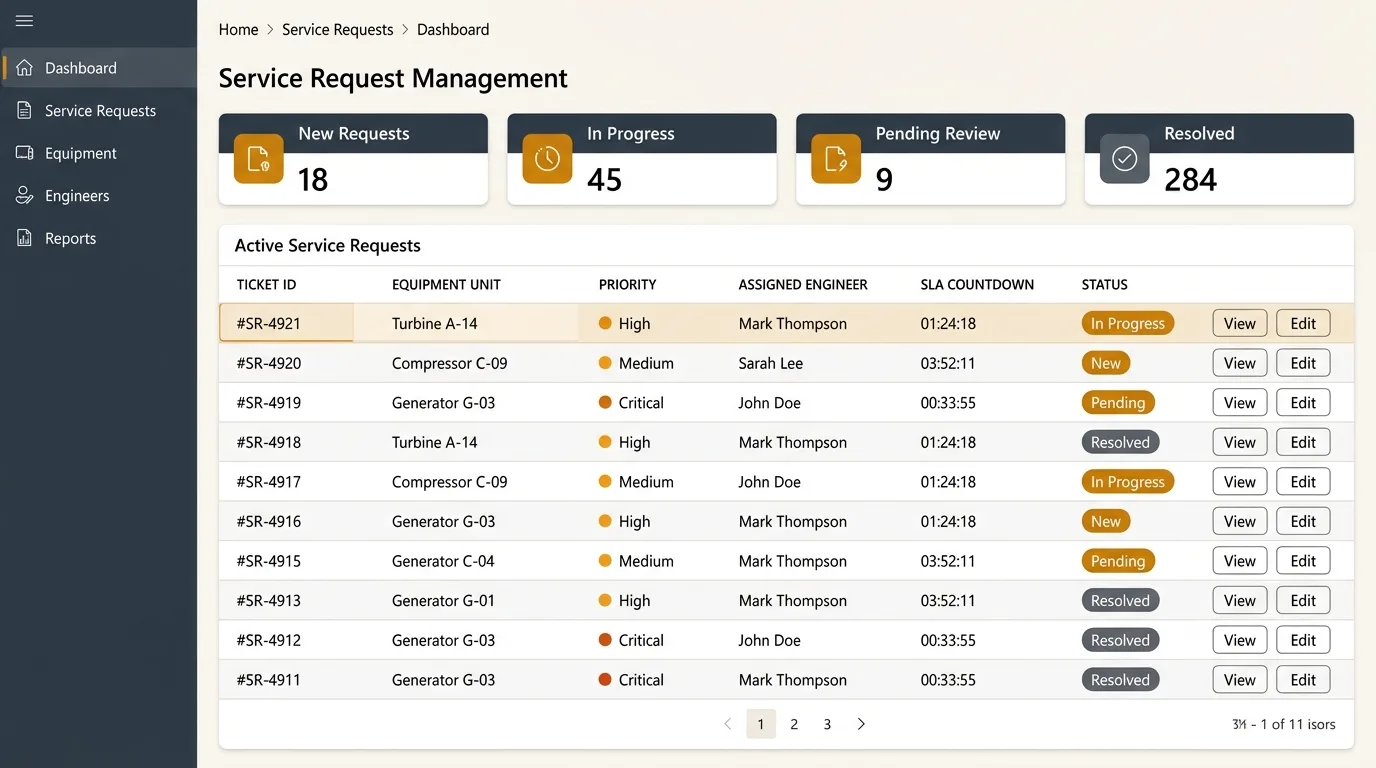The width and height of the screenshot is (1376, 768).
Task: Edit ticket #SR-4911
Action: (x=1303, y=680)
